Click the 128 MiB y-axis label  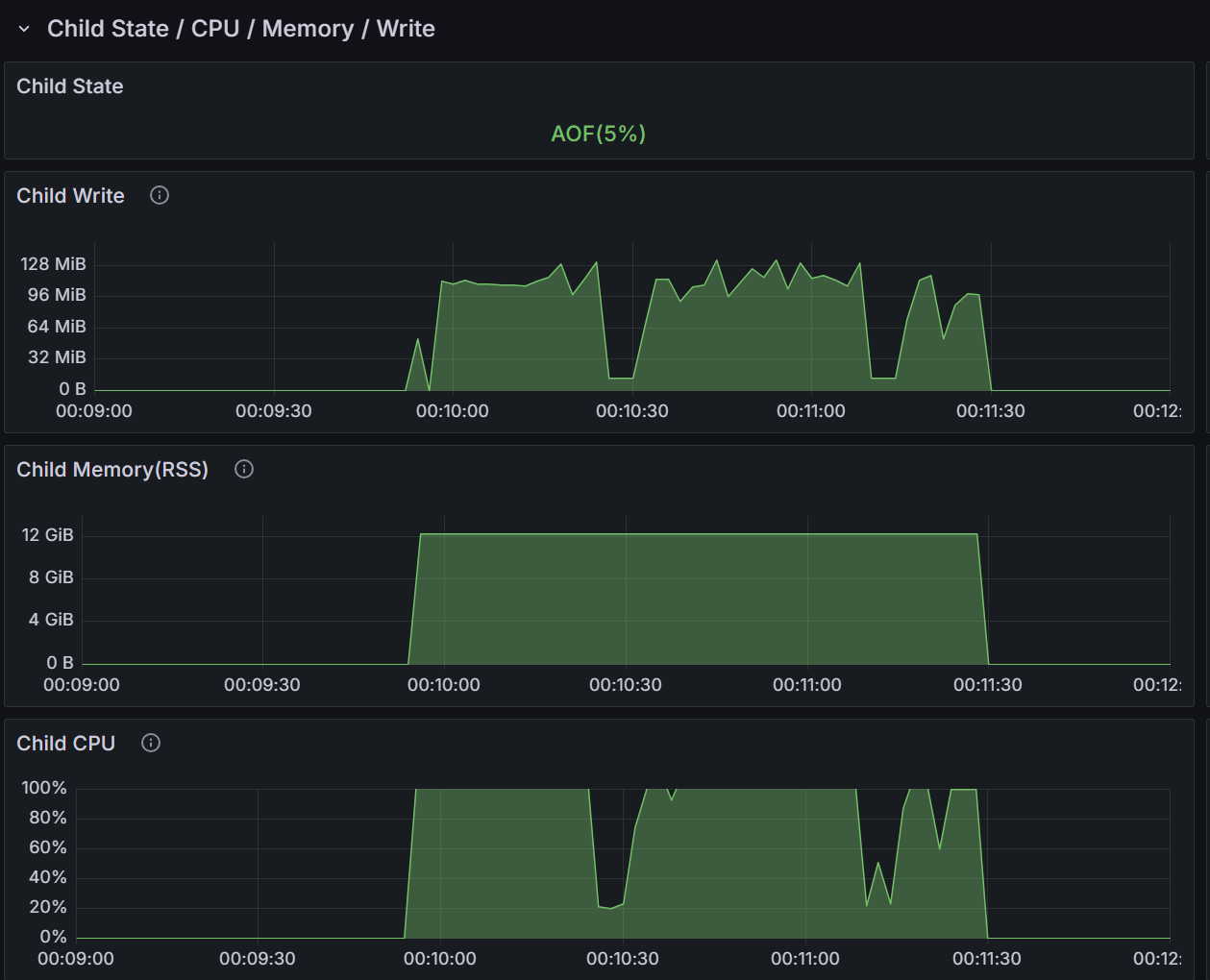[x=53, y=264]
